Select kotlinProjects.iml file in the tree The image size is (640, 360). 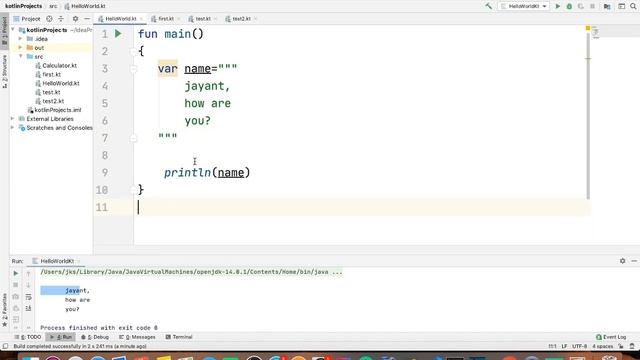(54, 110)
